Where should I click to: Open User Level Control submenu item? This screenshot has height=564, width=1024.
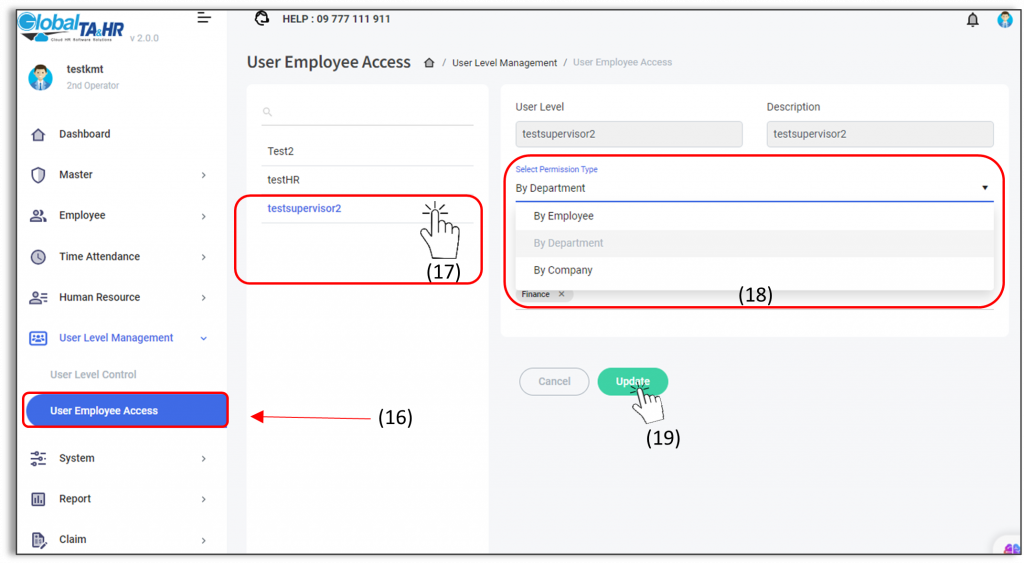(x=93, y=375)
